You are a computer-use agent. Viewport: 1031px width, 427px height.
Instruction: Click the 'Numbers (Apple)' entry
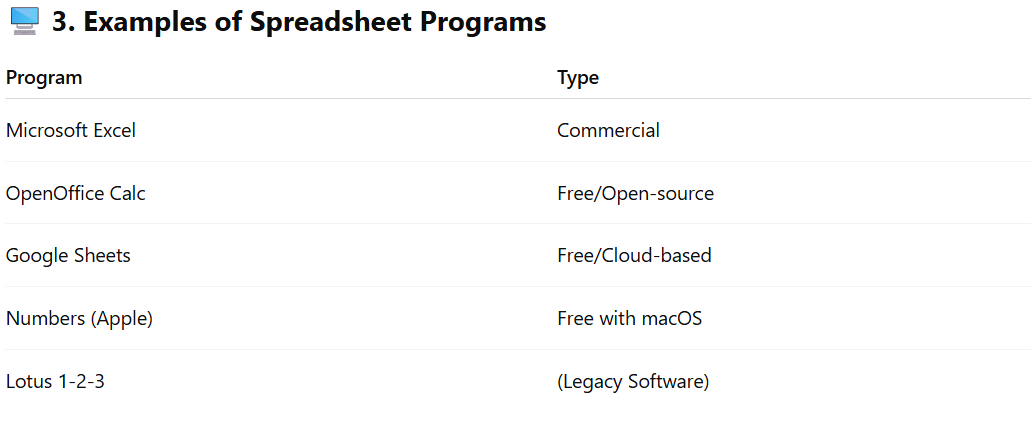click(x=79, y=318)
